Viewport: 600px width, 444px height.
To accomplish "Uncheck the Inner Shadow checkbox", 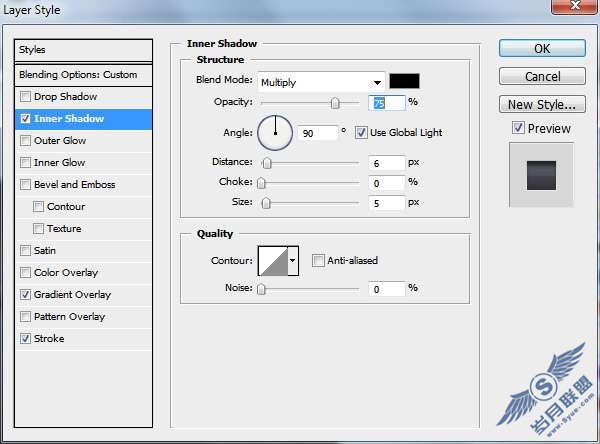I will coord(25,119).
